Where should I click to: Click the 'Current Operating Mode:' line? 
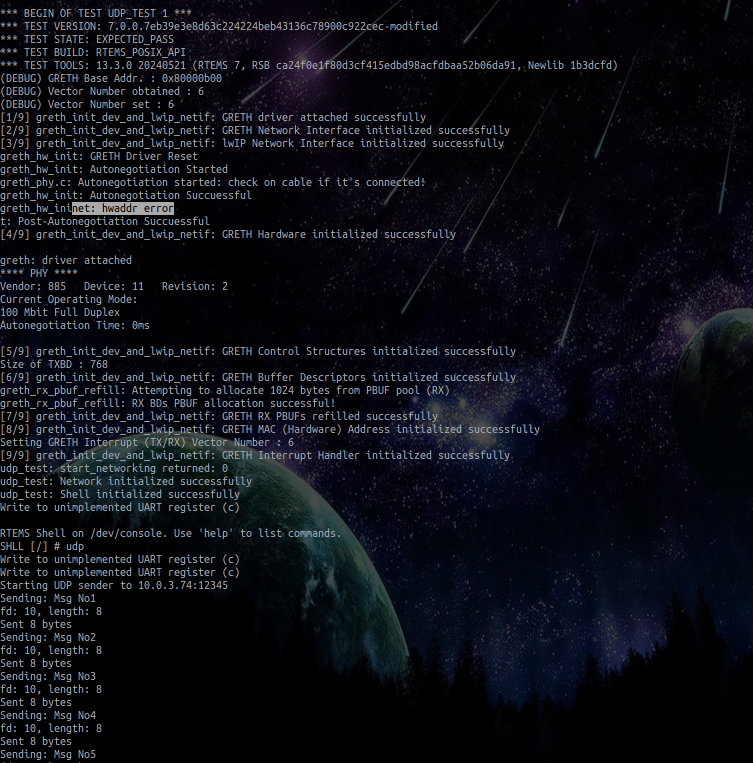(69, 299)
